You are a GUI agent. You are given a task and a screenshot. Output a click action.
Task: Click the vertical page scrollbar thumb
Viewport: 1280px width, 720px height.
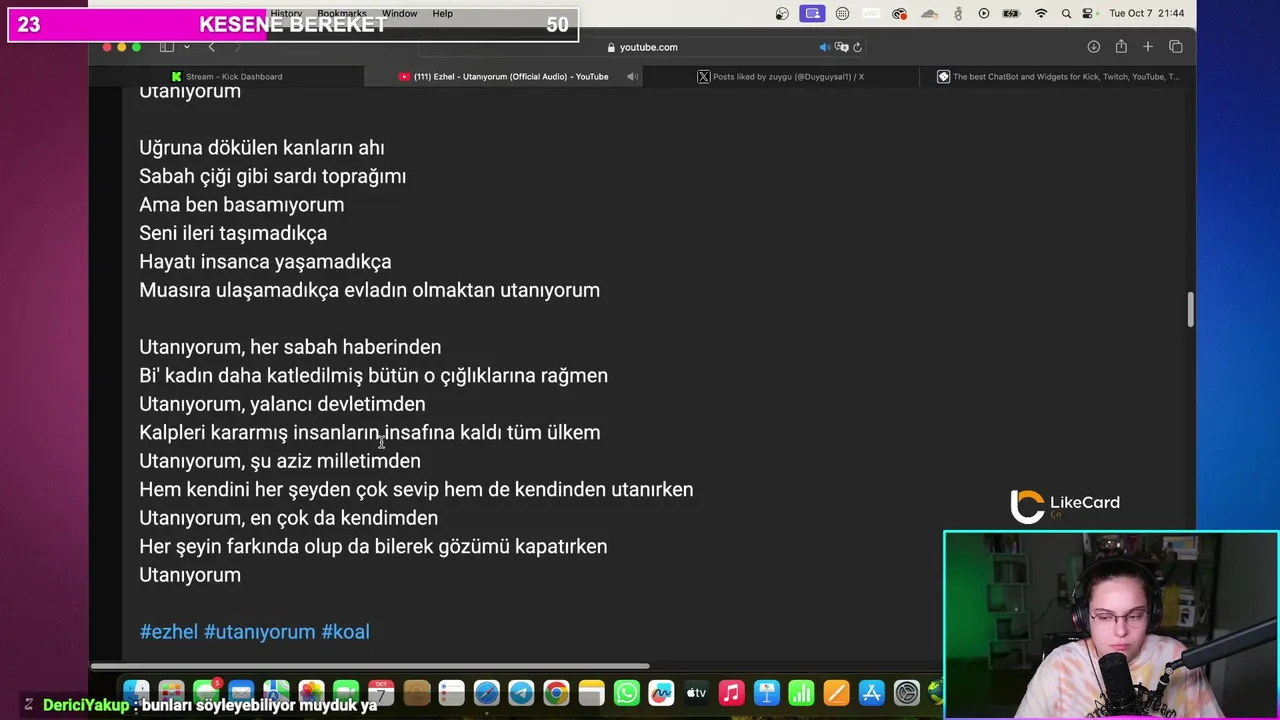pos(1190,309)
